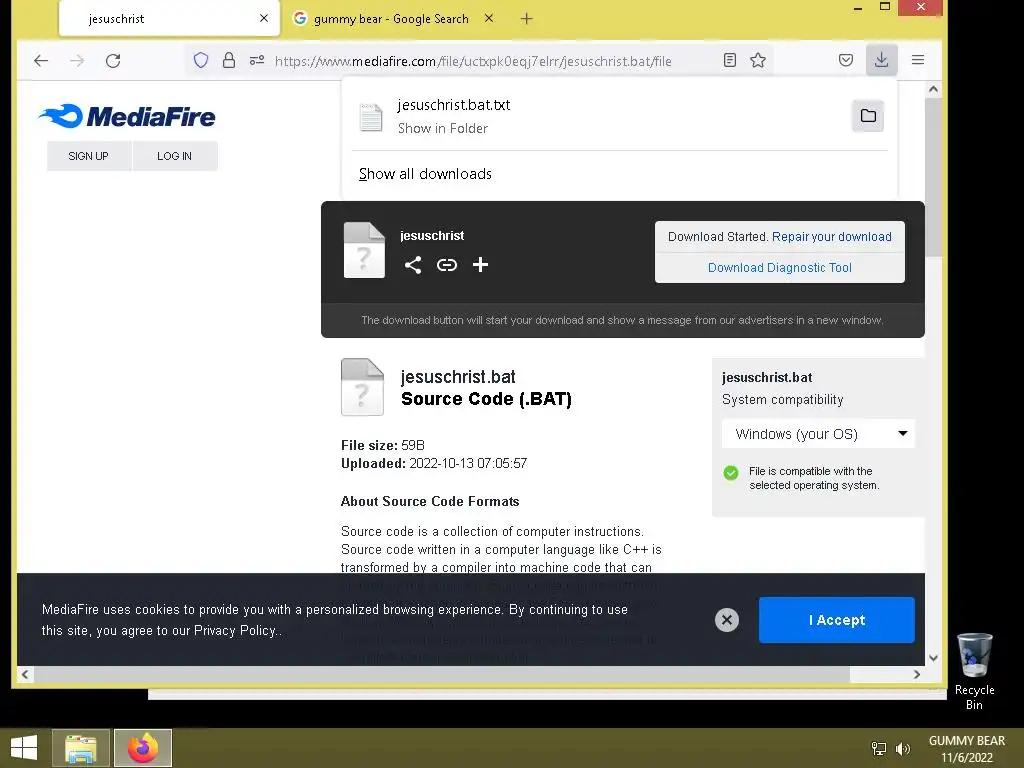Click SIGN UP on MediaFire
The image size is (1024, 768).
click(x=89, y=156)
